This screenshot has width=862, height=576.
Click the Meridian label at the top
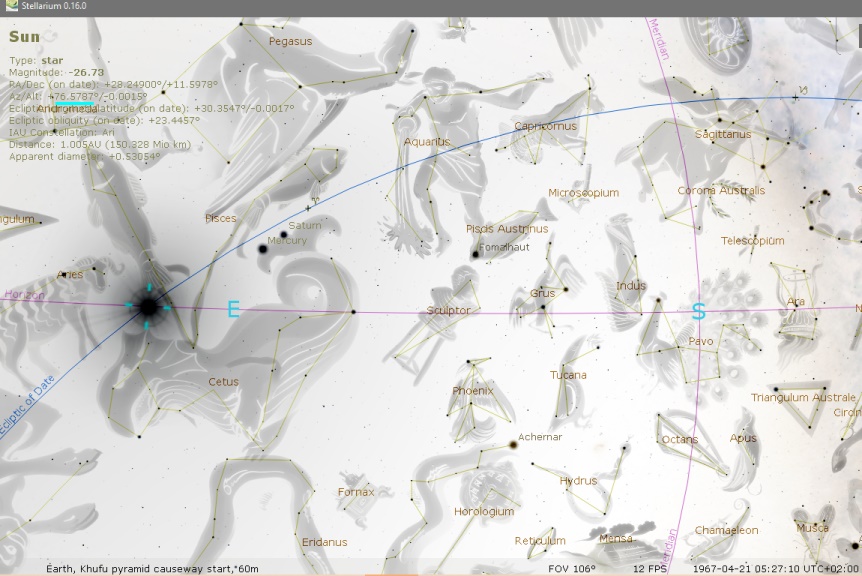659,39
